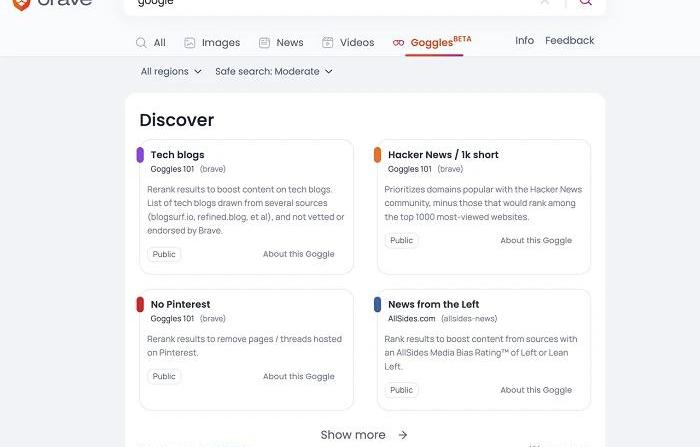Open the Info link
This screenshot has height=447, width=700.
point(524,41)
